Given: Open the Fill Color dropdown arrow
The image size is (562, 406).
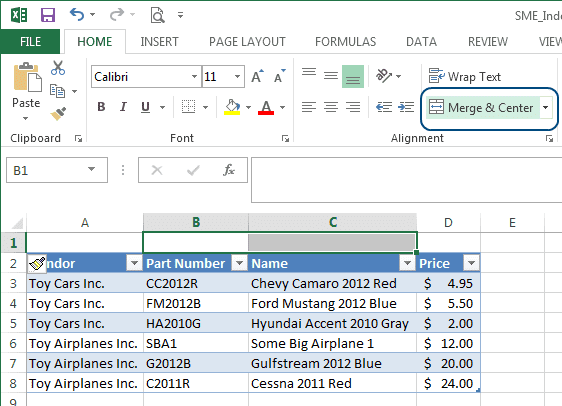Looking at the screenshot, I should click(x=248, y=107).
